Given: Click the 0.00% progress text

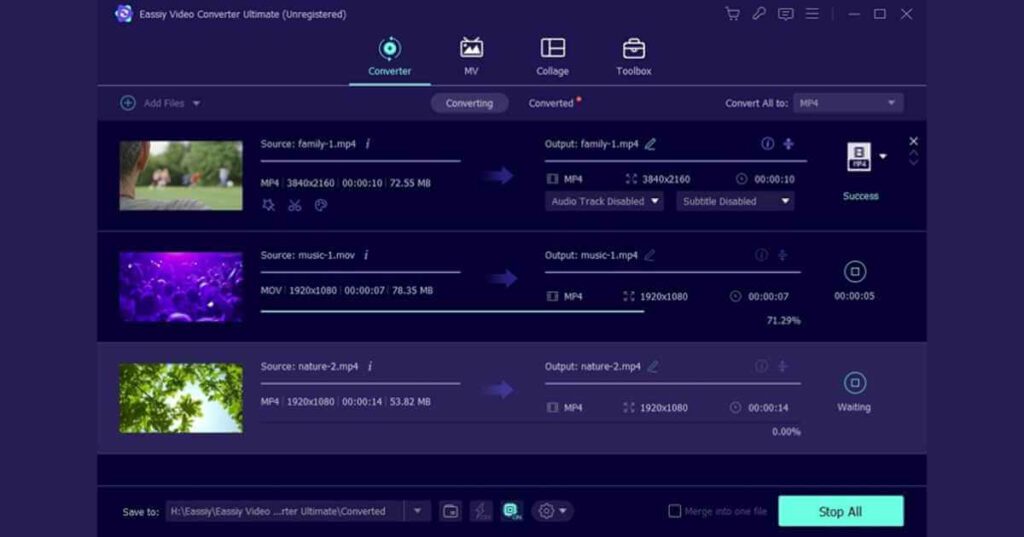Looking at the screenshot, I should [786, 431].
